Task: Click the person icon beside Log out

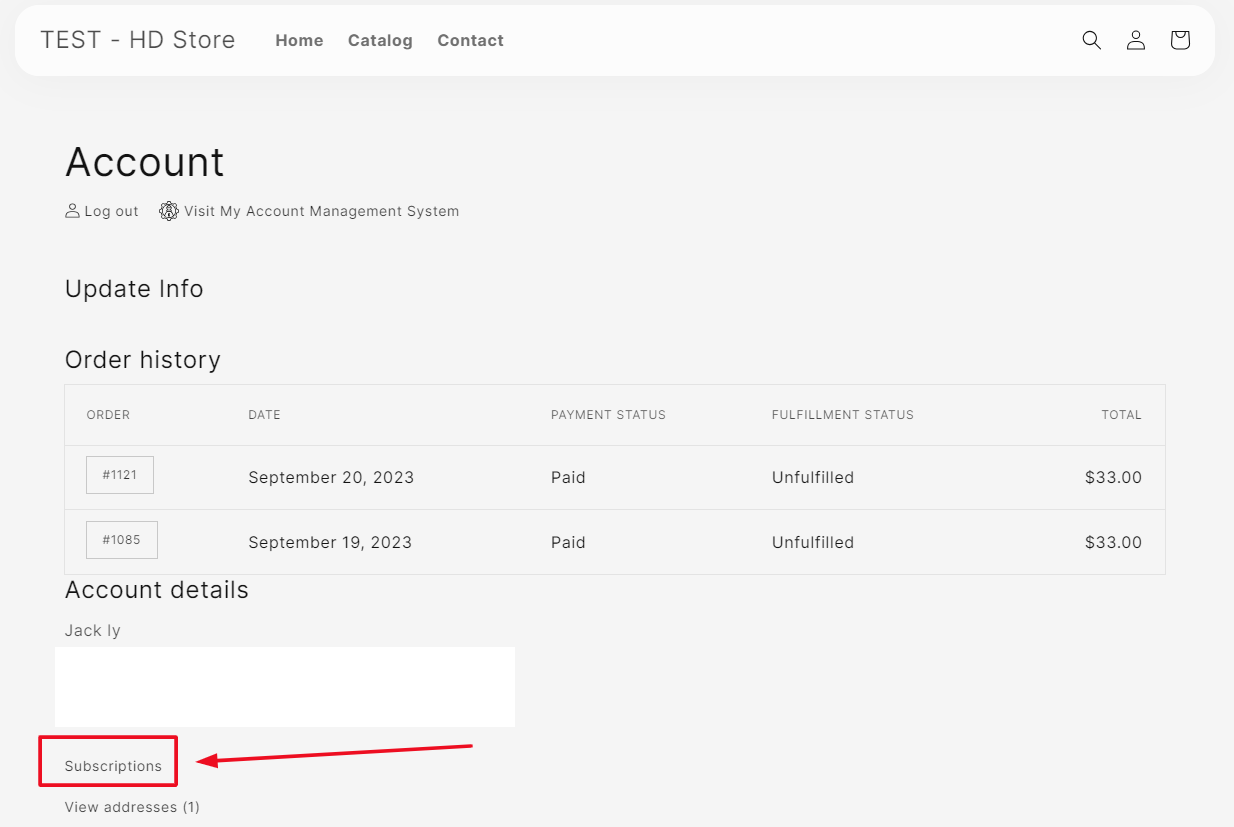Action: click(71, 210)
